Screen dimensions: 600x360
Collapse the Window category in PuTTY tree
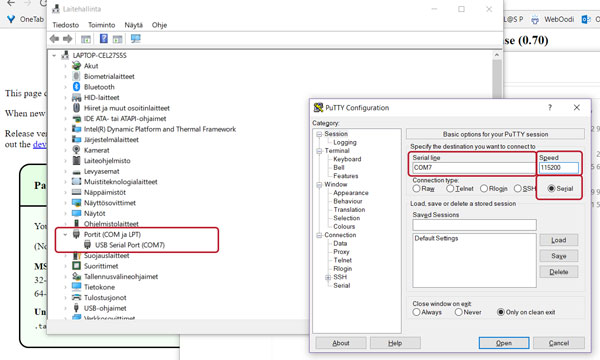pyautogui.click(x=319, y=185)
